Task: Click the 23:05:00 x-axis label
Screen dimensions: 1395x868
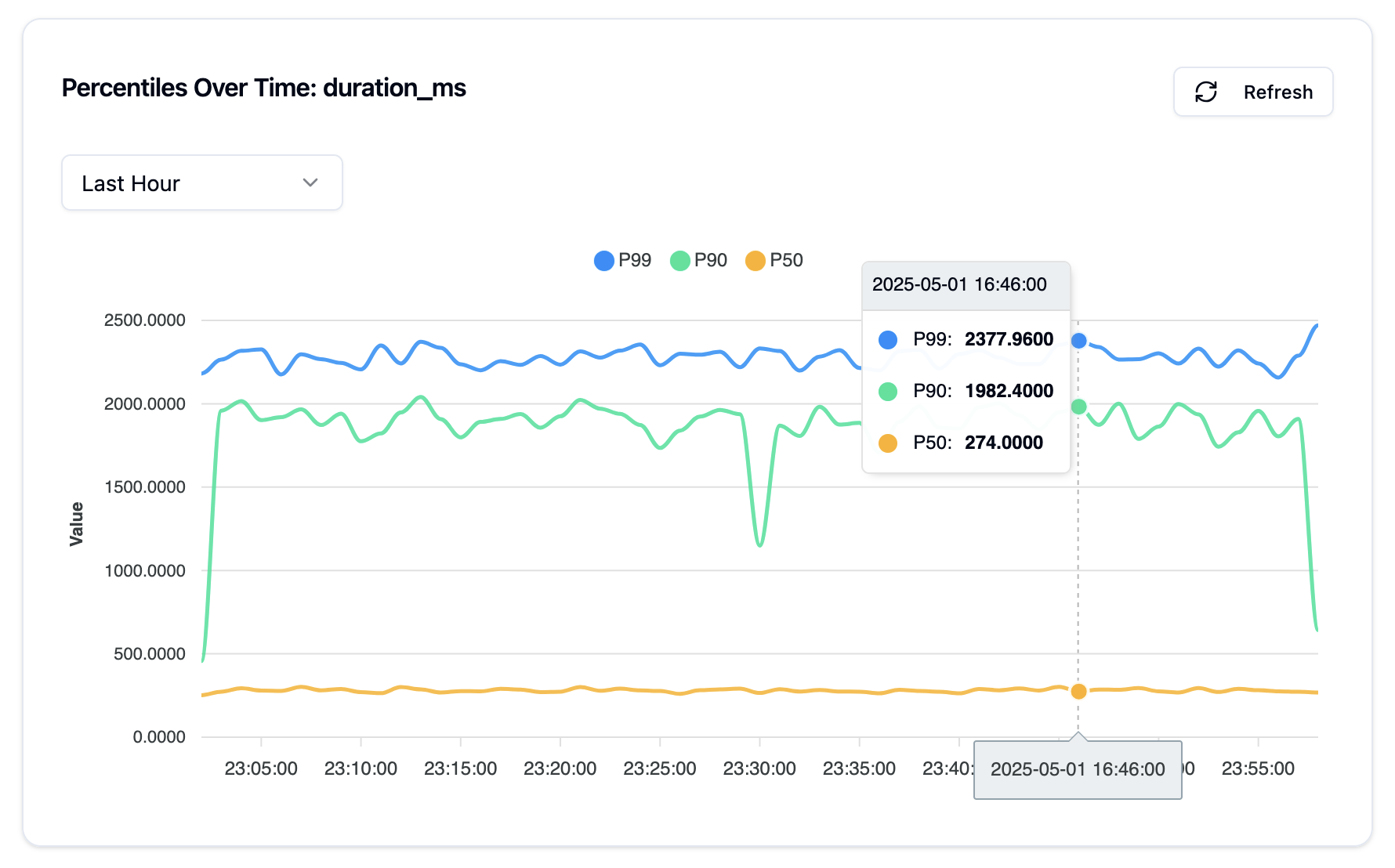Action: coord(261,769)
